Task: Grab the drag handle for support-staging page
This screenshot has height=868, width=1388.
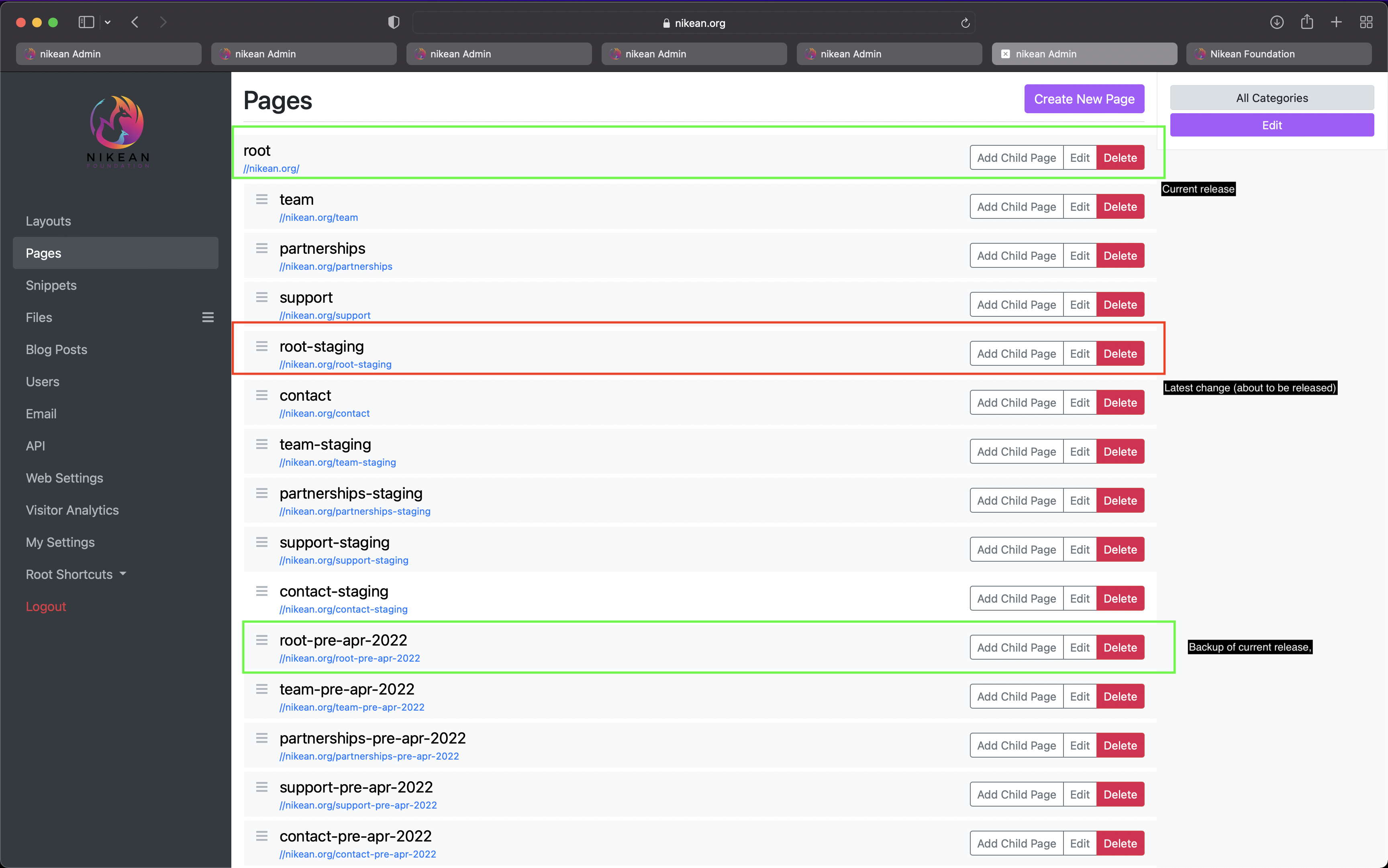Action: (x=262, y=542)
